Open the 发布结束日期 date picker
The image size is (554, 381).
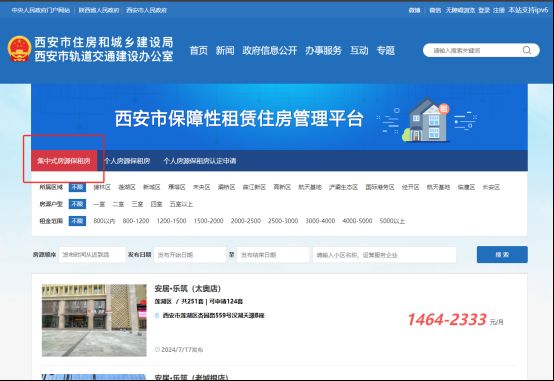pyautogui.click(x=273, y=254)
